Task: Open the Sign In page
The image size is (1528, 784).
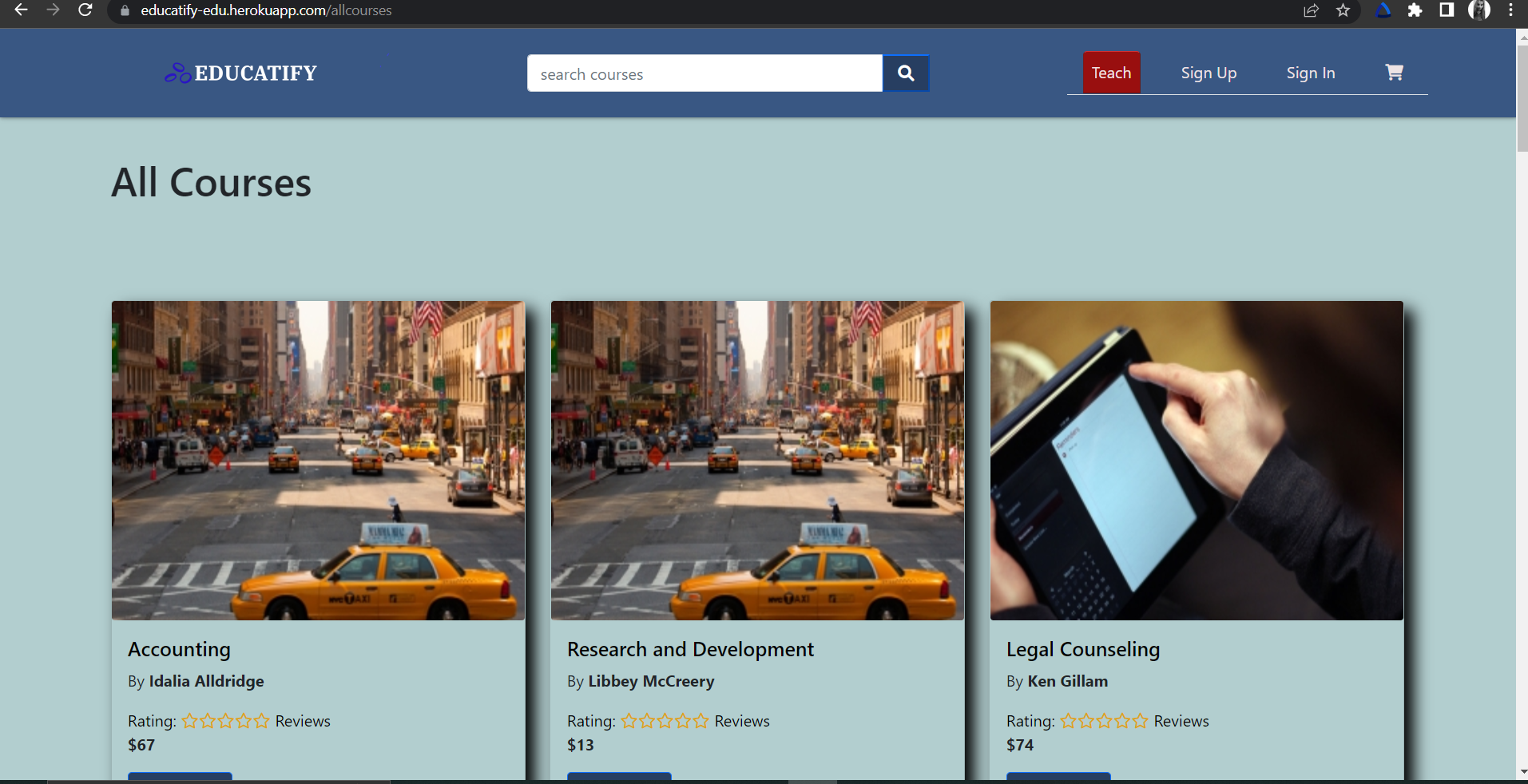Action: point(1310,72)
